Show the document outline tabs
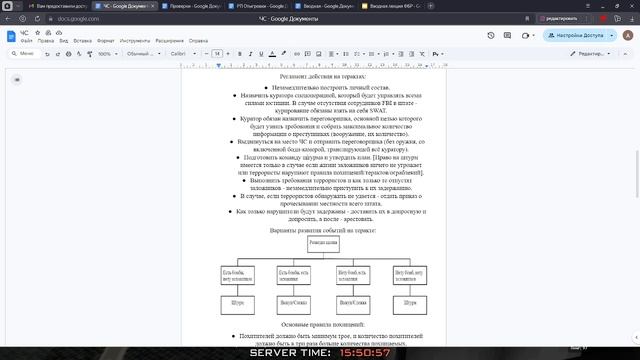The height and width of the screenshot is (360, 640). 17,80
